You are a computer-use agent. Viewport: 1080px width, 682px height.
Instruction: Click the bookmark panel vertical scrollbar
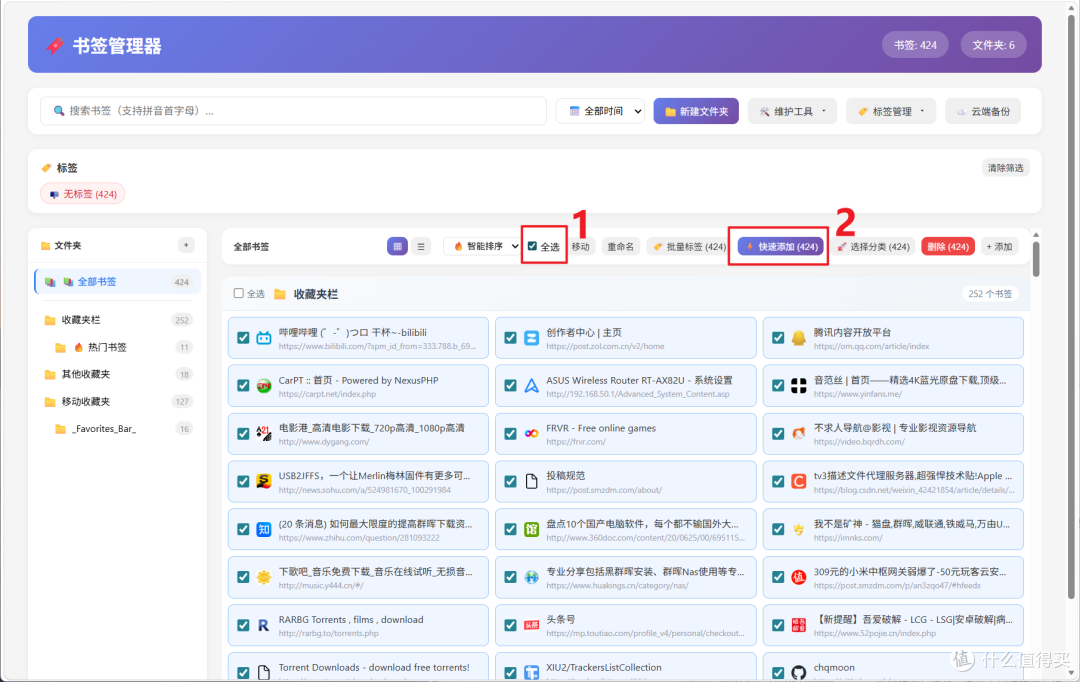click(1036, 258)
